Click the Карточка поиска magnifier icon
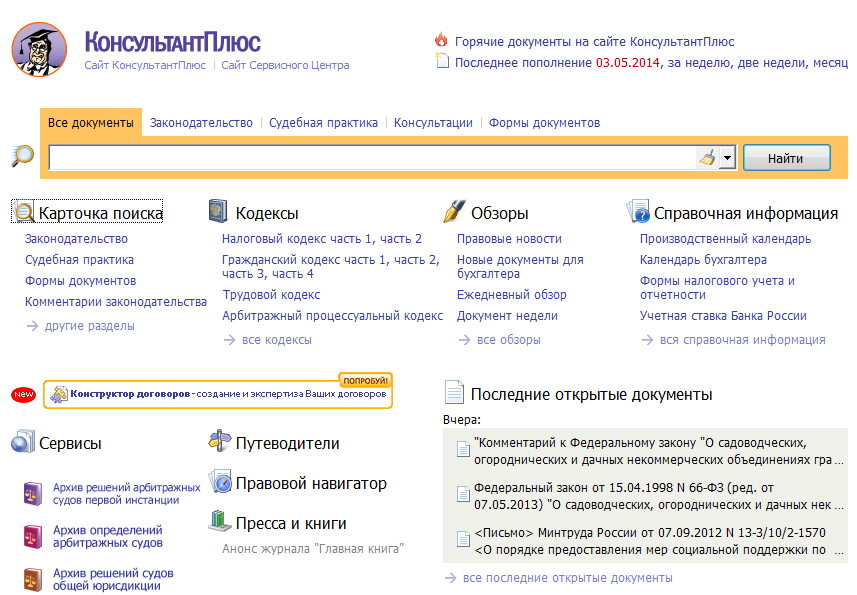Screen dimensions: 857x595 point(24,212)
